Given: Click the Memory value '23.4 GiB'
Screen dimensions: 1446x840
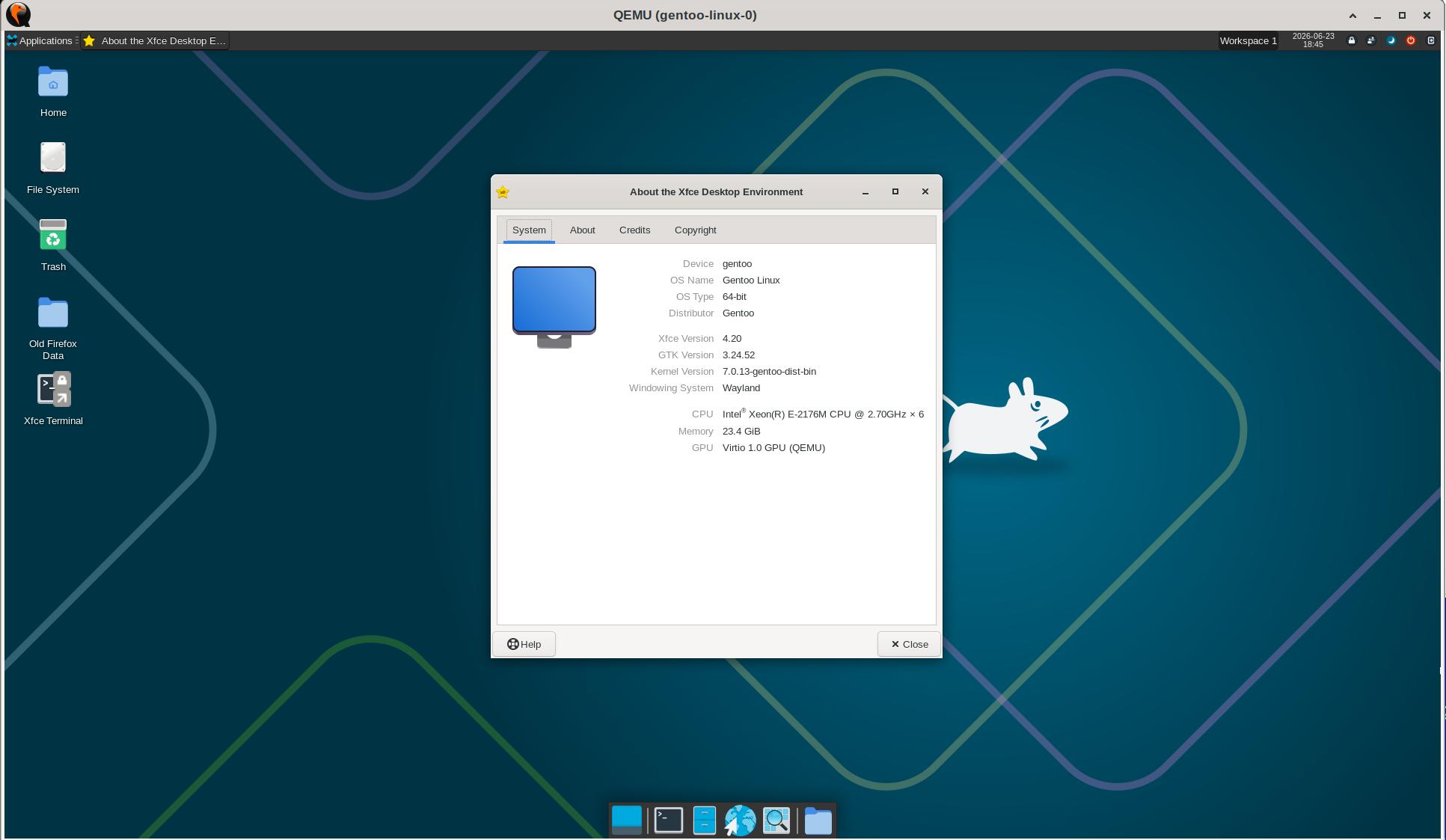Looking at the screenshot, I should pos(741,432).
